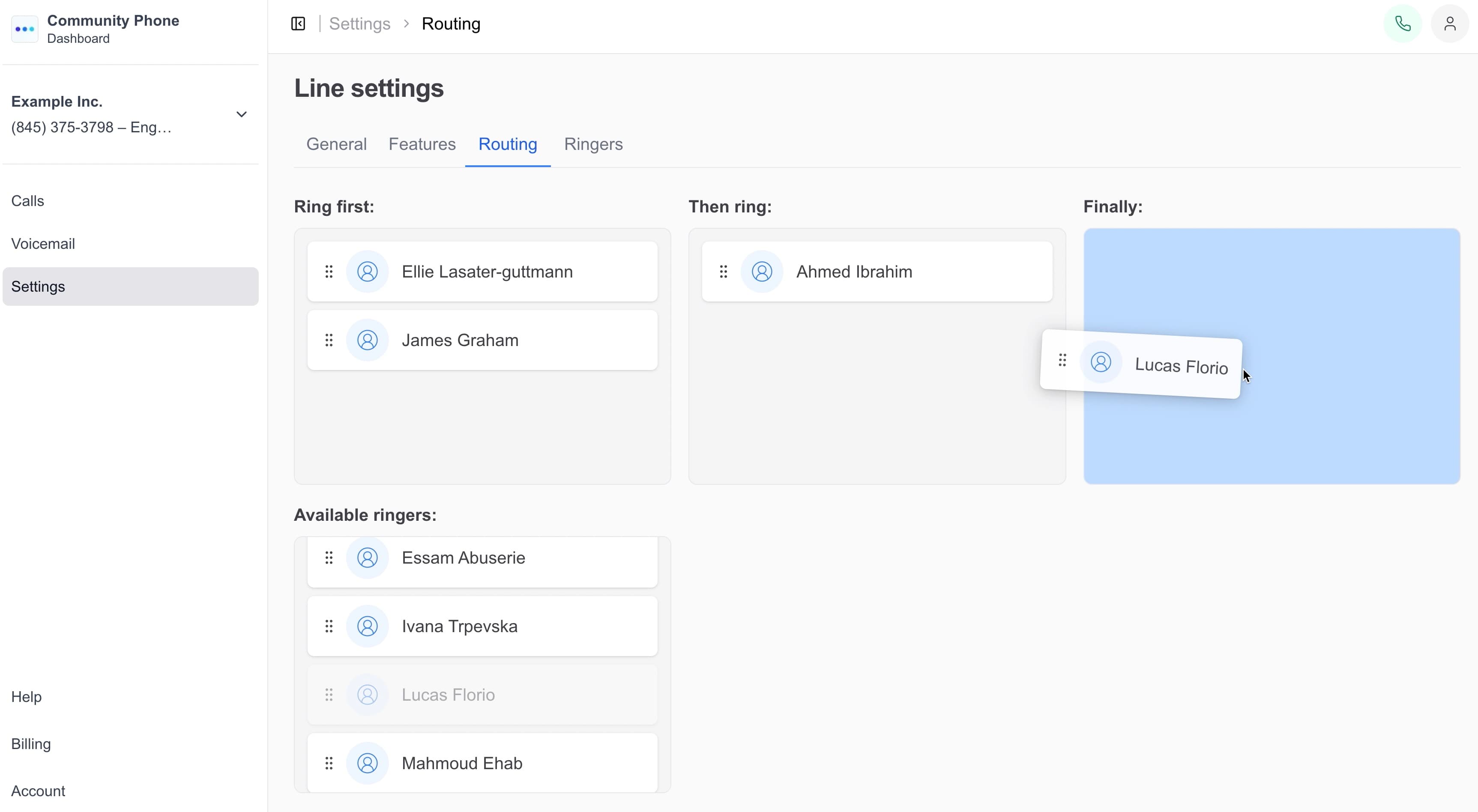The height and width of the screenshot is (812, 1478).
Task: Click the sidebar collapse toggle icon
Action: [298, 24]
